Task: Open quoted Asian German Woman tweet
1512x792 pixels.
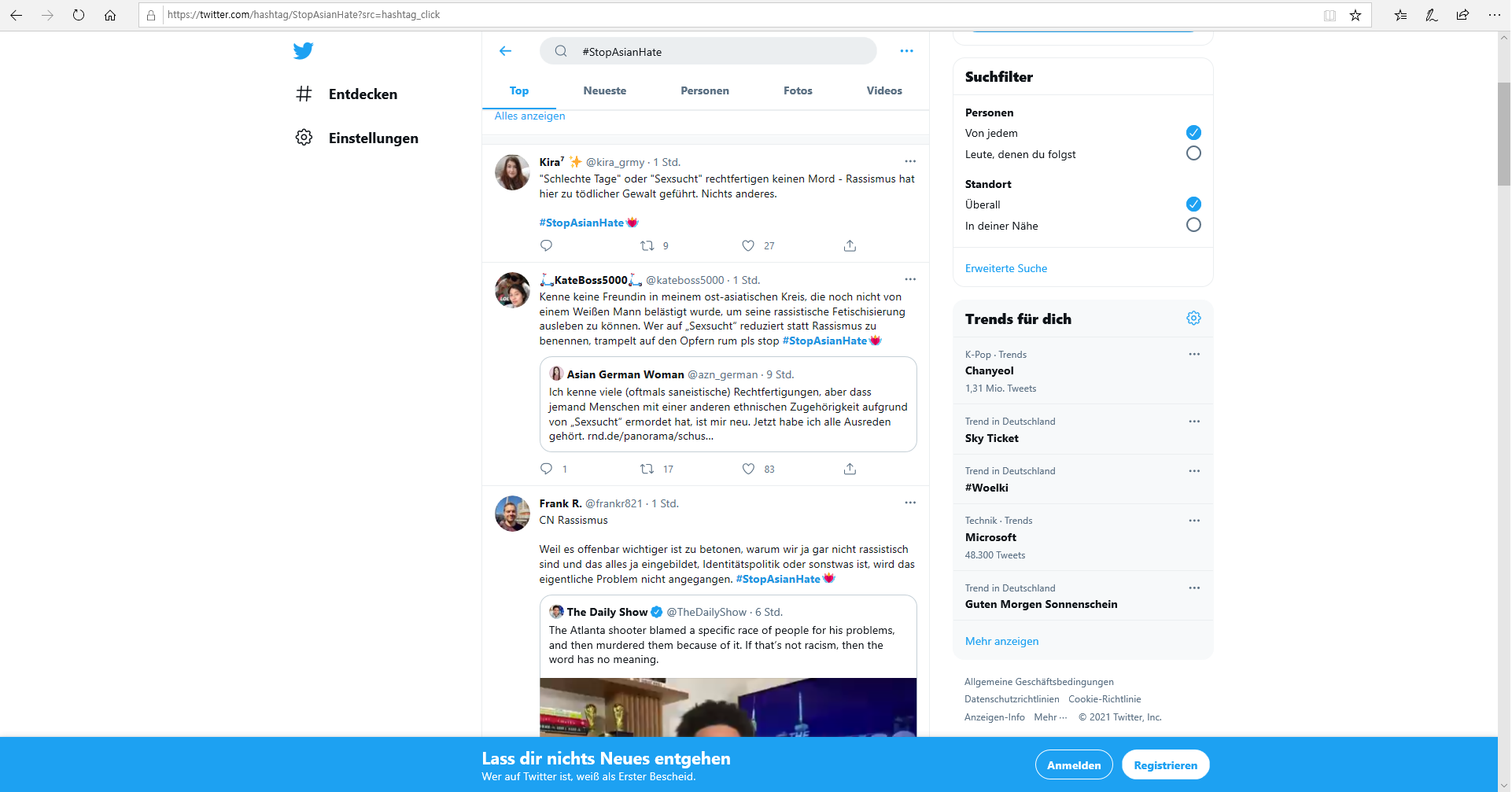Action: (728, 404)
